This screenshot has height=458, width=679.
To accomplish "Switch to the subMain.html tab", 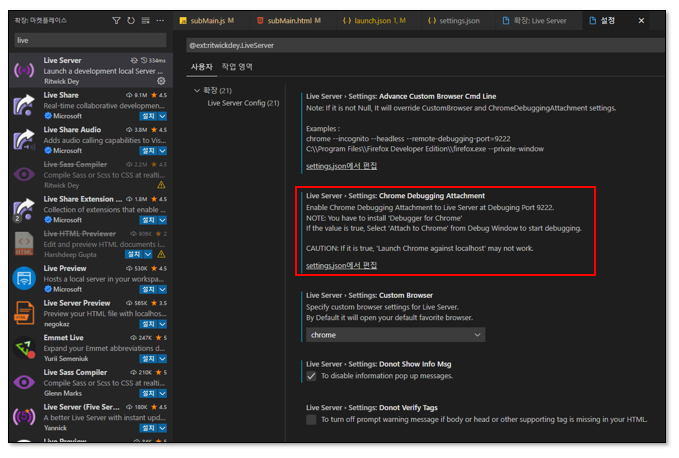I will point(293,21).
